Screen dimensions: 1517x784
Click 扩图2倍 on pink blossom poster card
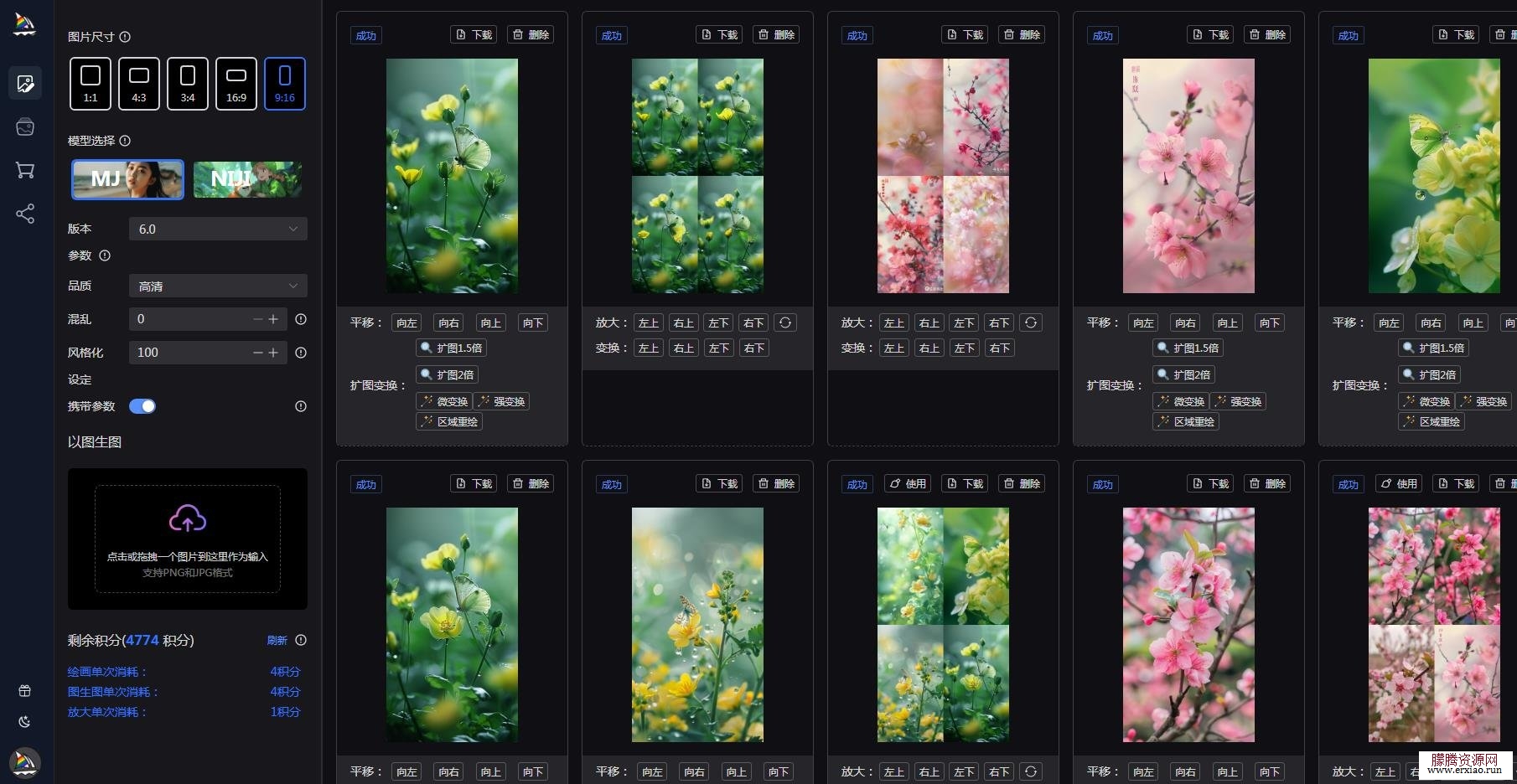pyautogui.click(x=1185, y=374)
